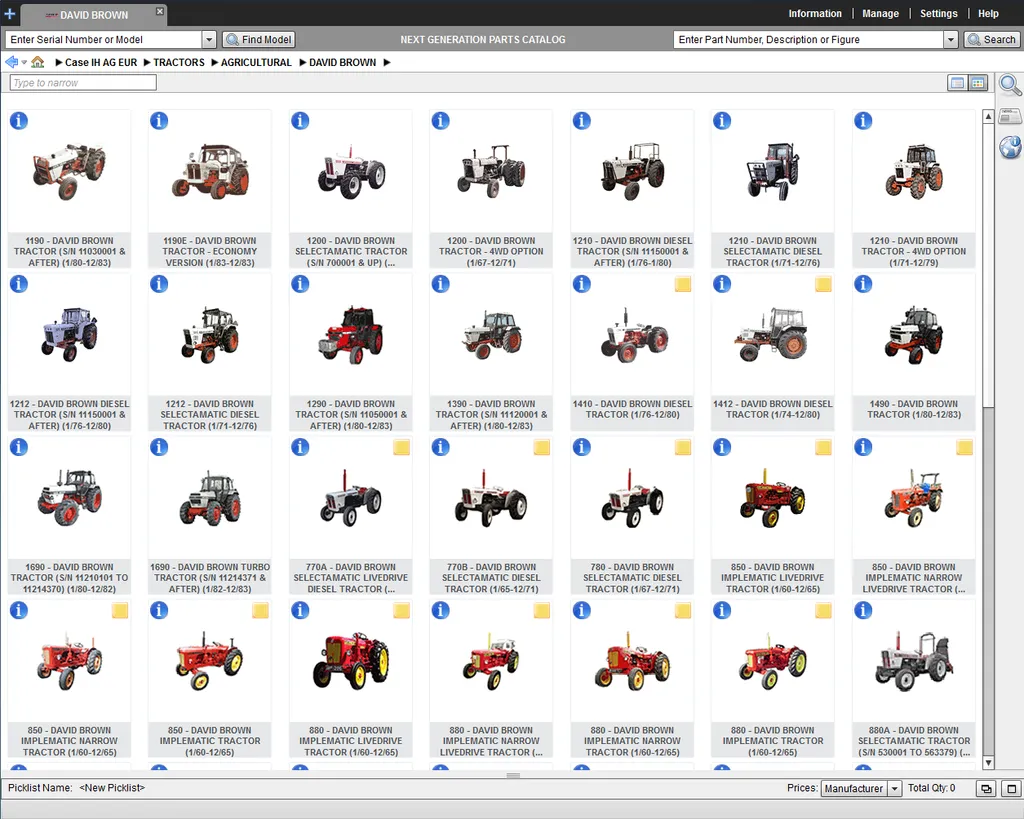Click the Search button
The image size is (1024, 819).
pyautogui.click(x=991, y=40)
